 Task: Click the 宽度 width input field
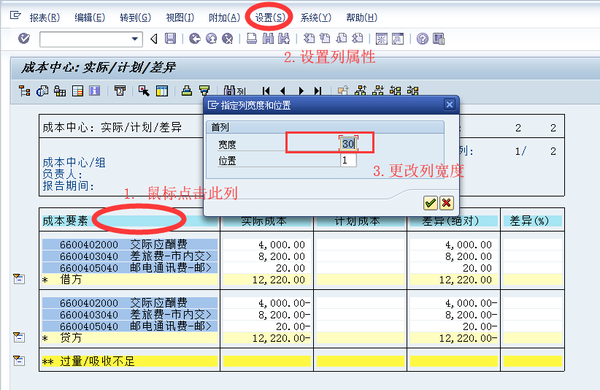pos(348,144)
